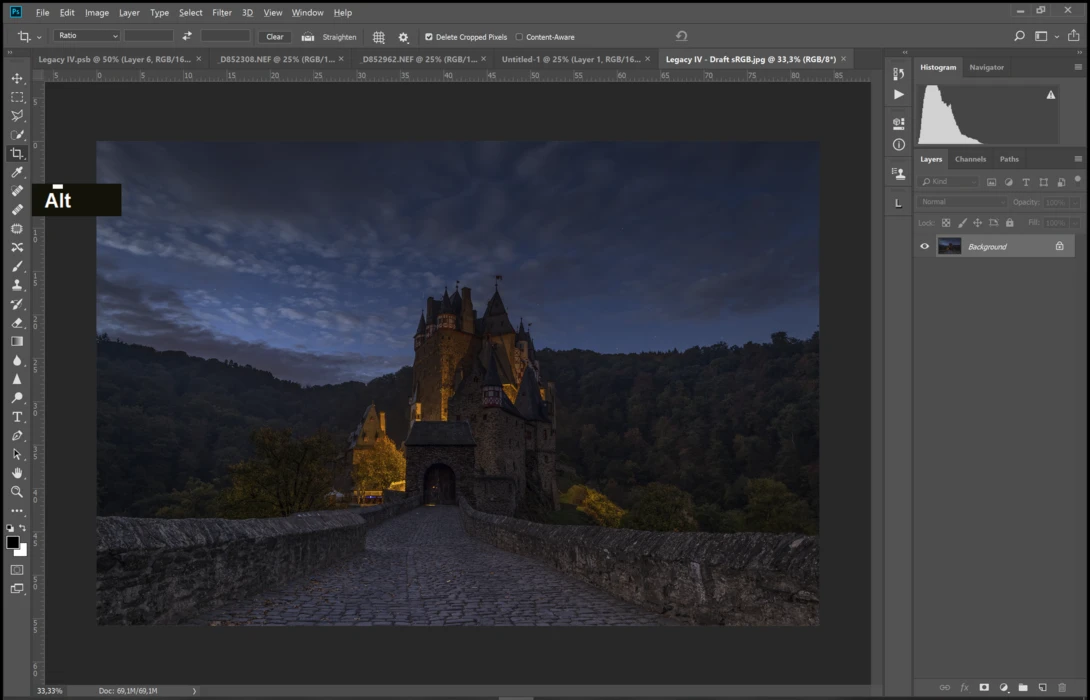1090x700 pixels.
Task: Open the Layer menu
Action: tap(129, 13)
